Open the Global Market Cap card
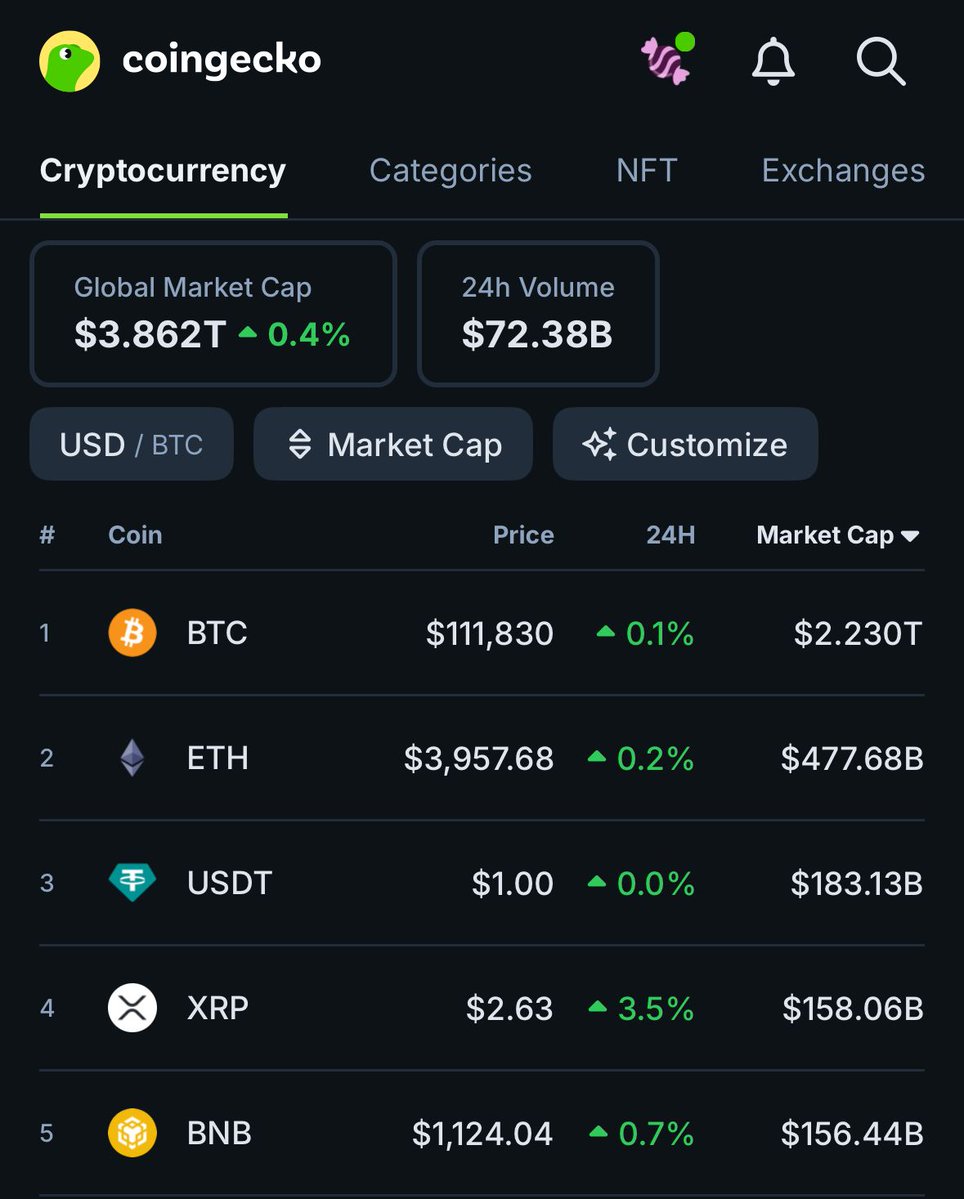 (x=213, y=313)
